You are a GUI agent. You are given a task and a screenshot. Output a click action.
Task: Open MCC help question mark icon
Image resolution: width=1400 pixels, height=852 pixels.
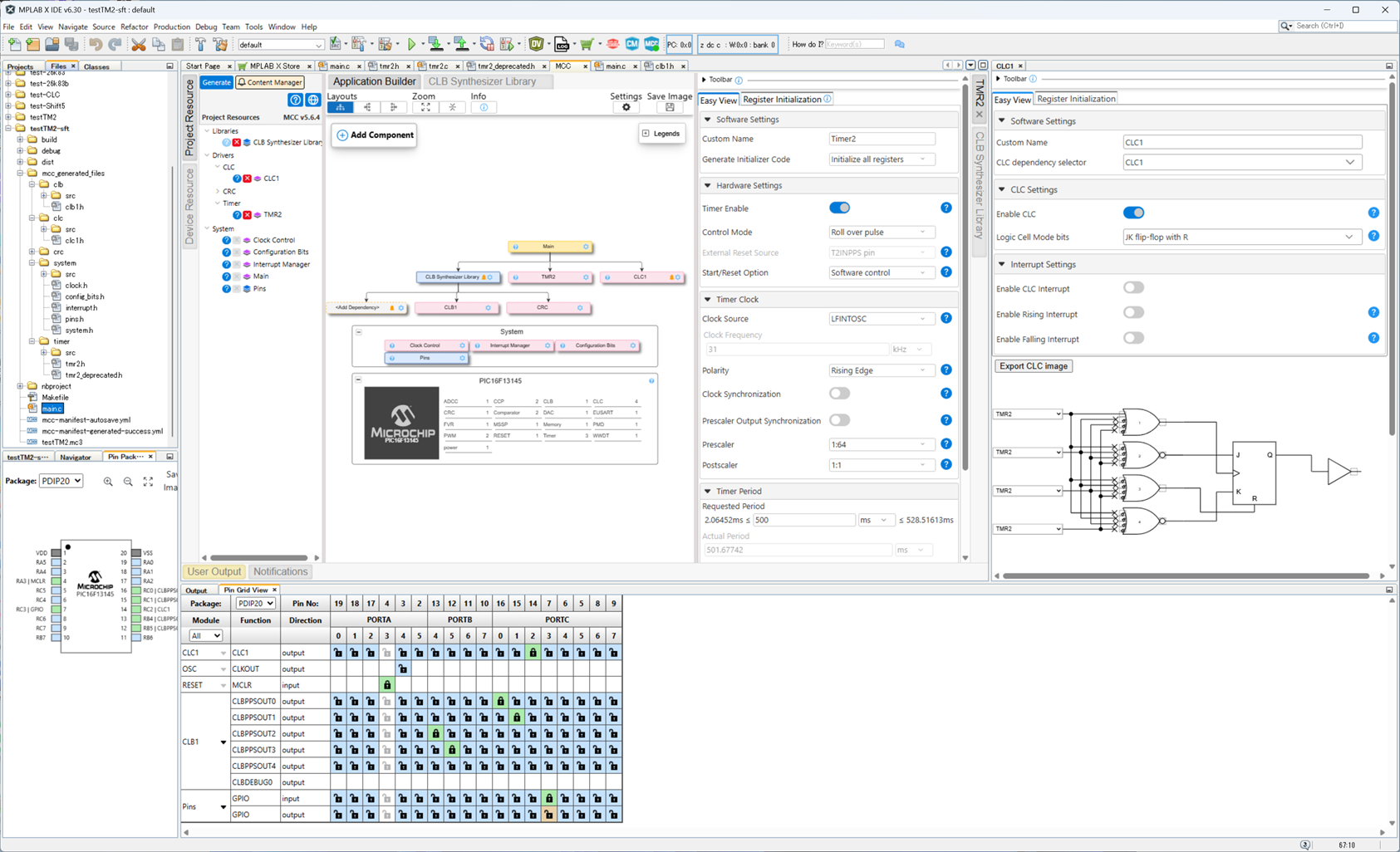(295, 100)
